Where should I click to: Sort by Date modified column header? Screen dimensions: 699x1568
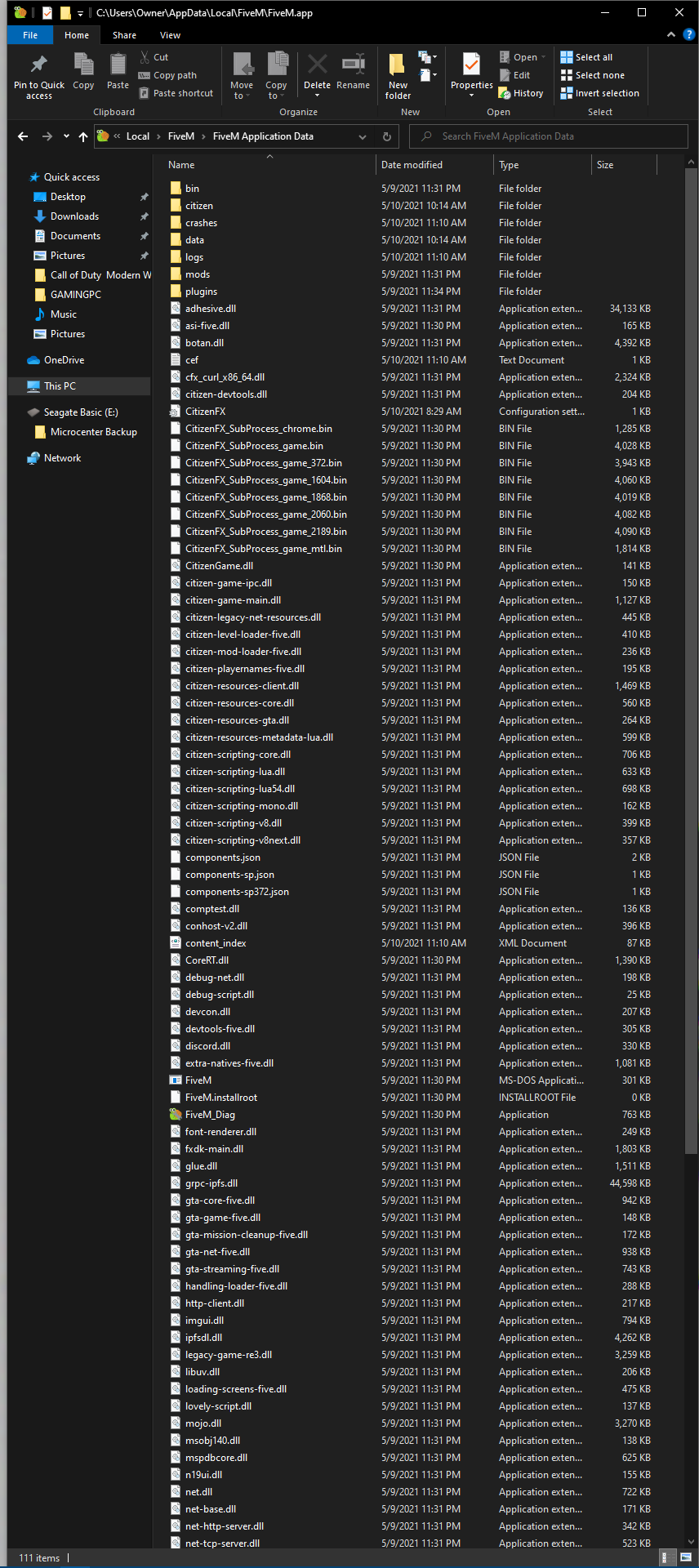[x=434, y=165]
